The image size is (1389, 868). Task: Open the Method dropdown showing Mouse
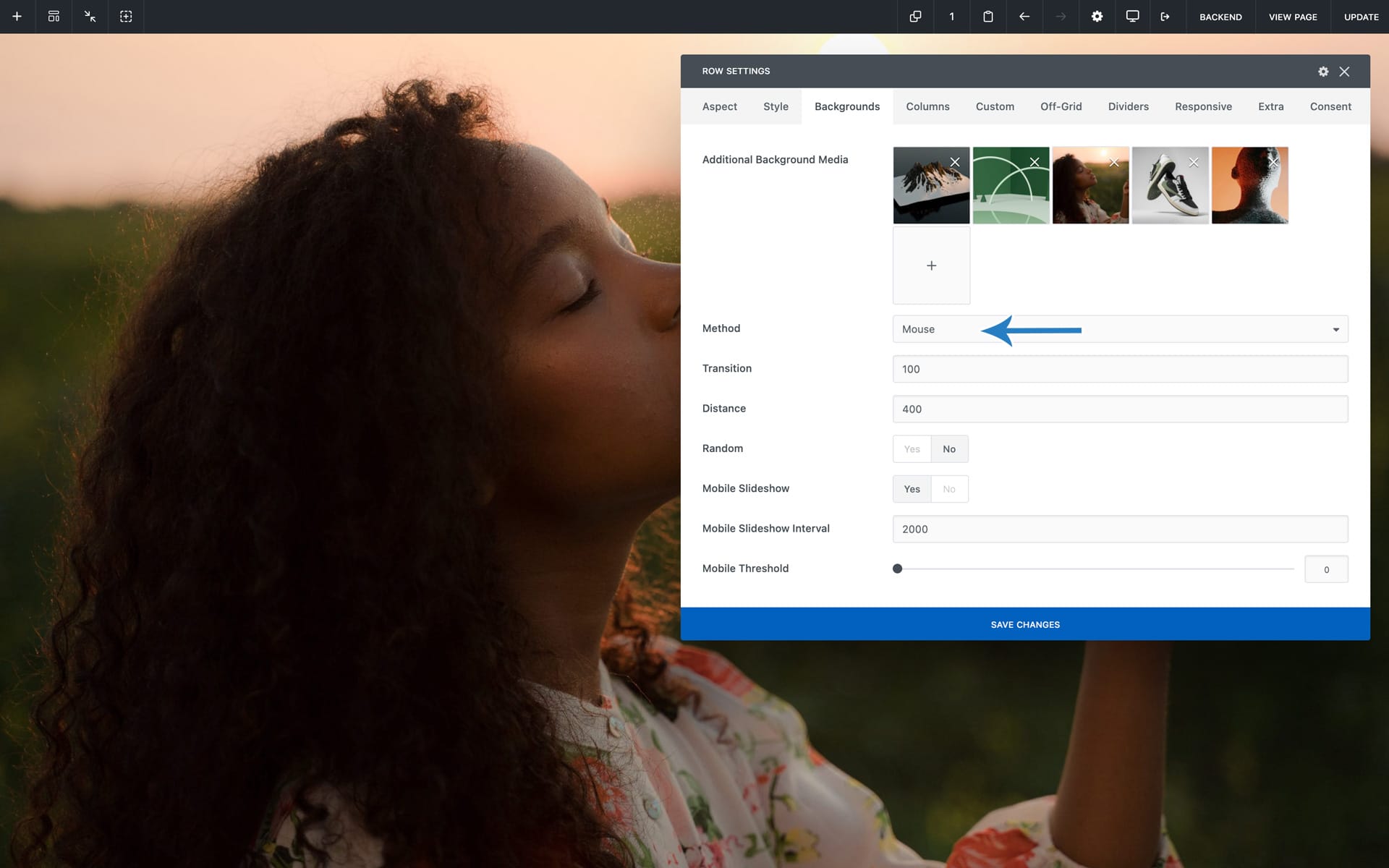(1119, 330)
